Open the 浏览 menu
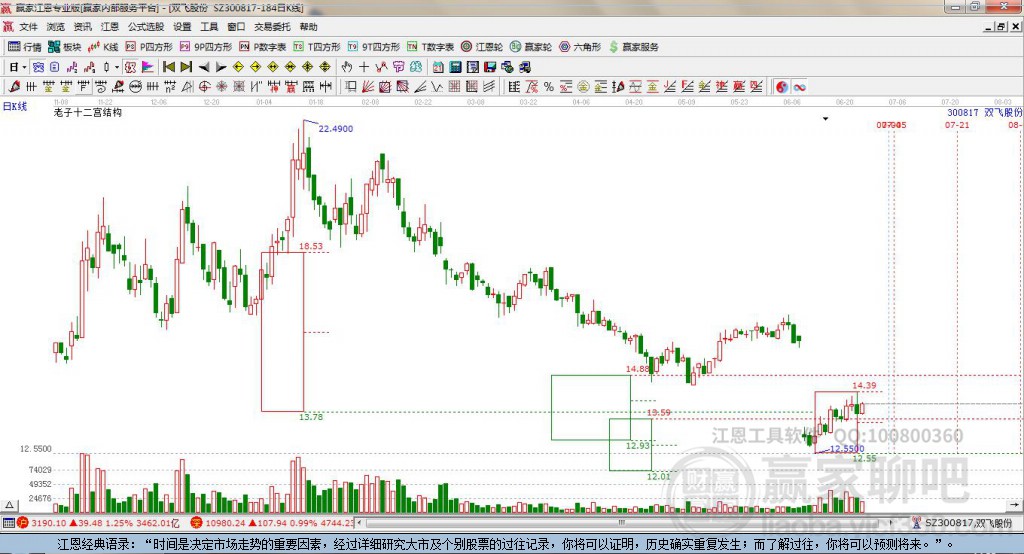1024x554 pixels. 56,27
